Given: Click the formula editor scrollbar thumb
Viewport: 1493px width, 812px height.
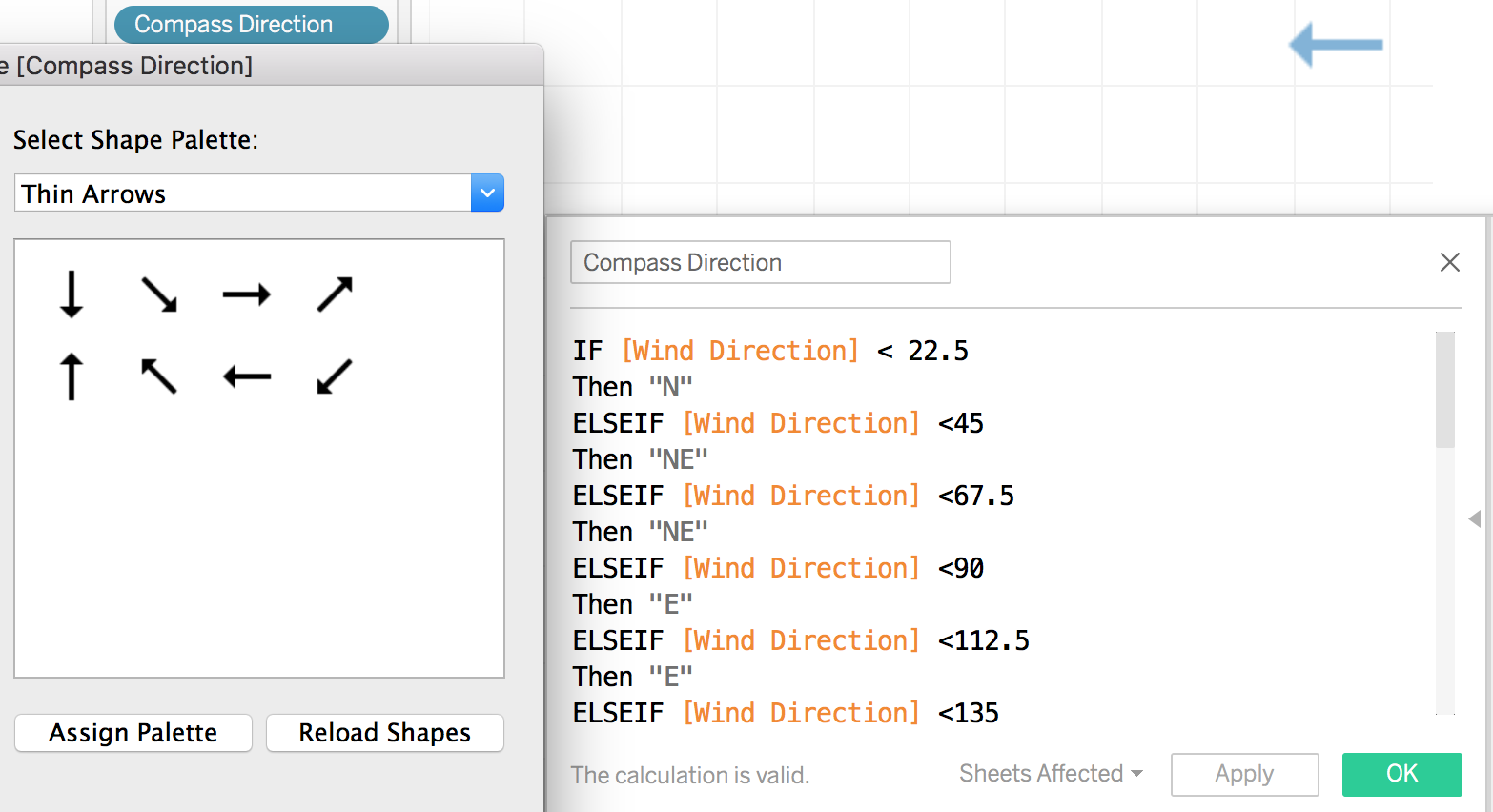Looking at the screenshot, I should point(1445,389).
